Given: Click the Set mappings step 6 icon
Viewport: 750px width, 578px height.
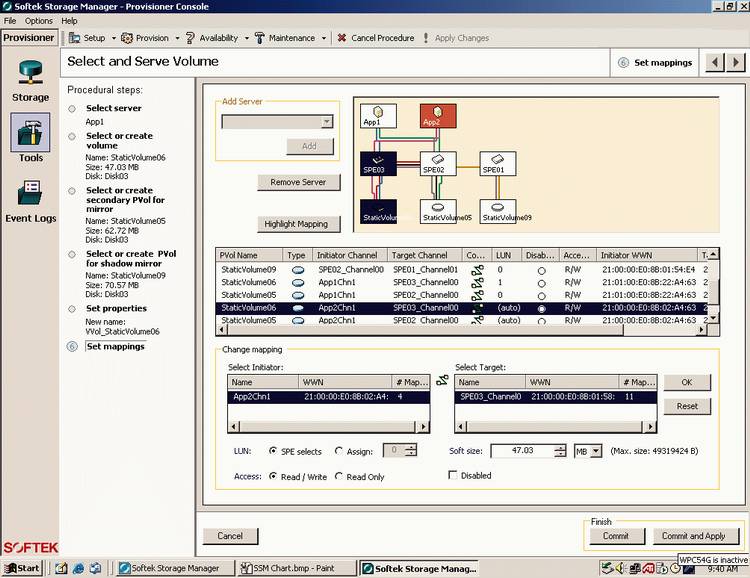Looking at the screenshot, I should click(72, 346).
